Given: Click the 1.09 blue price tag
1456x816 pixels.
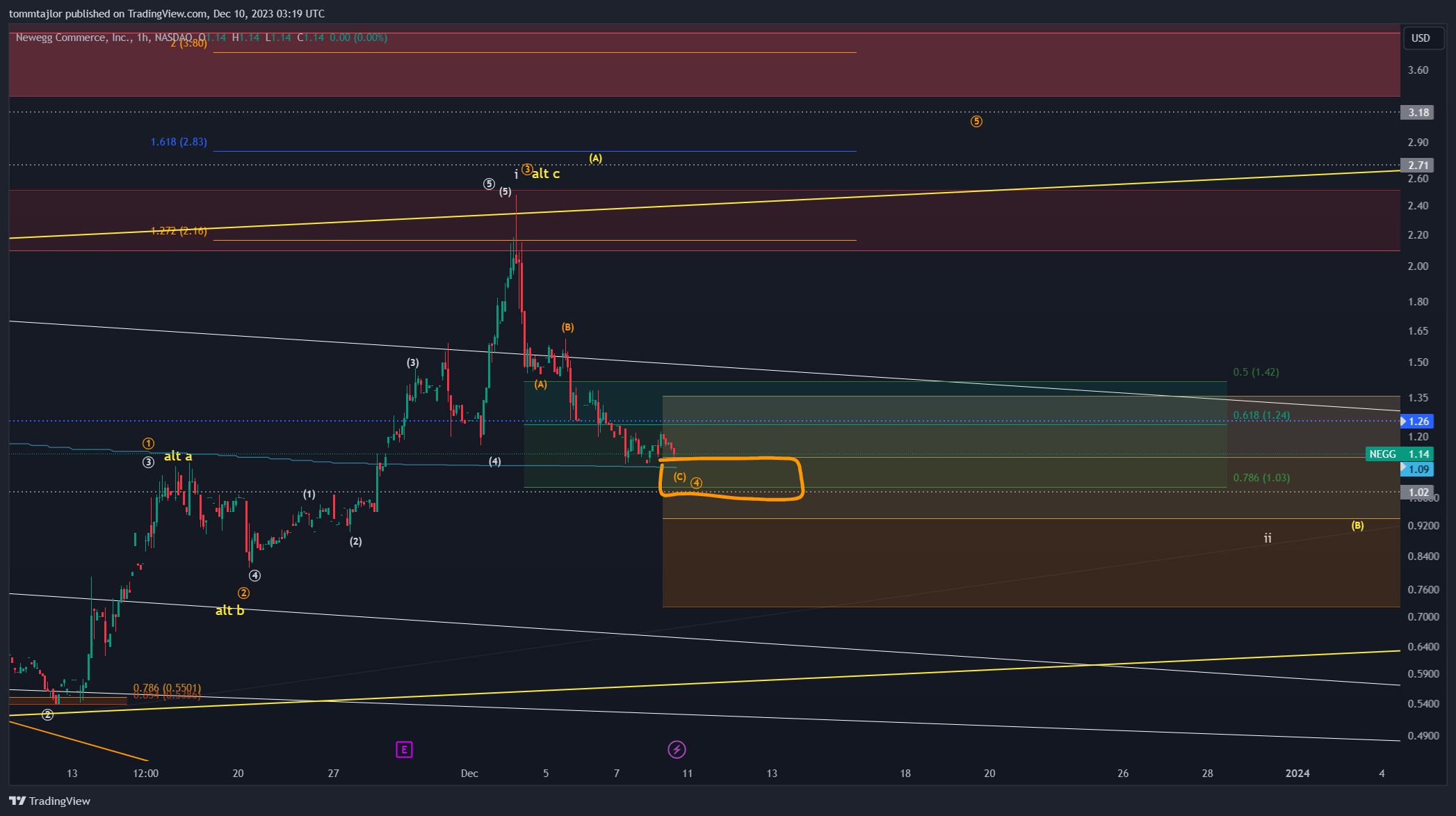Looking at the screenshot, I should coord(1417,469).
